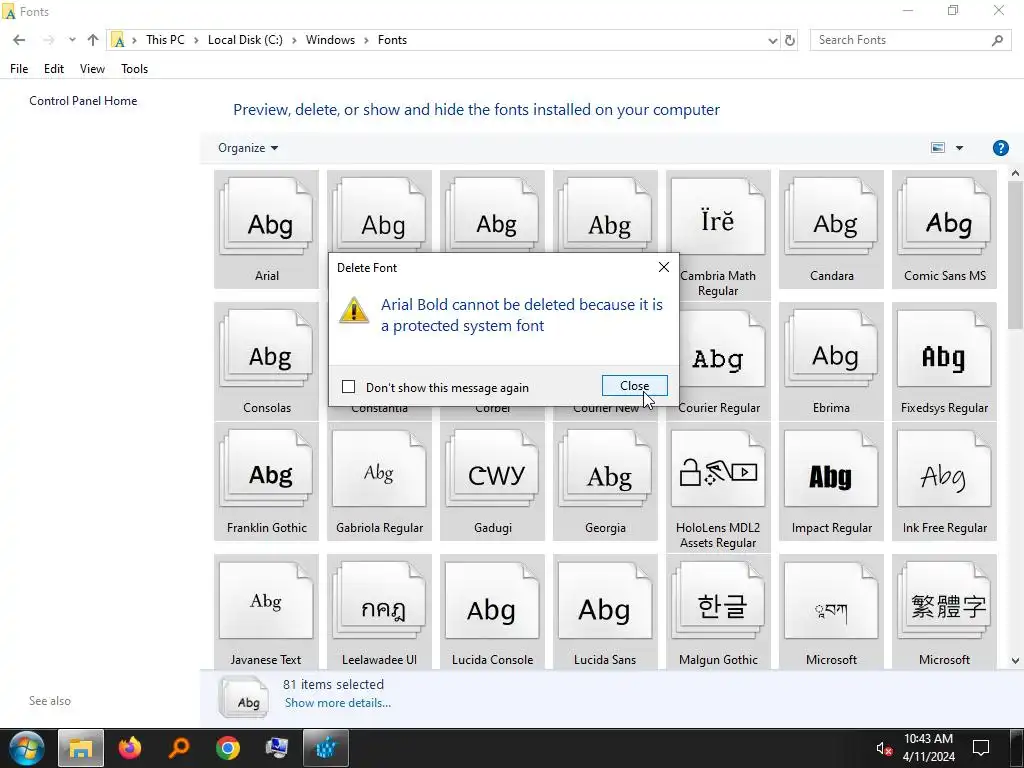Select the Ebrima font icon

pyautogui.click(x=831, y=361)
